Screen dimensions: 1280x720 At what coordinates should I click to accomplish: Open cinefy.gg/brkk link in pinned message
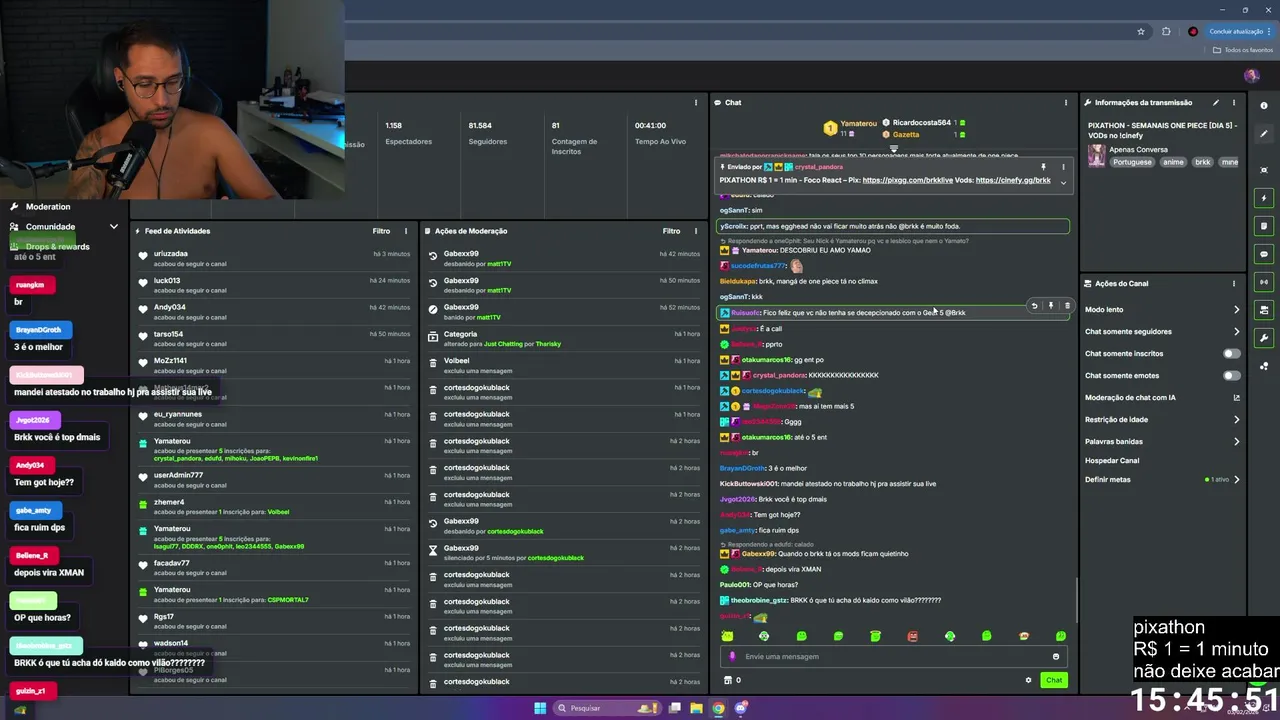[x=1013, y=181]
